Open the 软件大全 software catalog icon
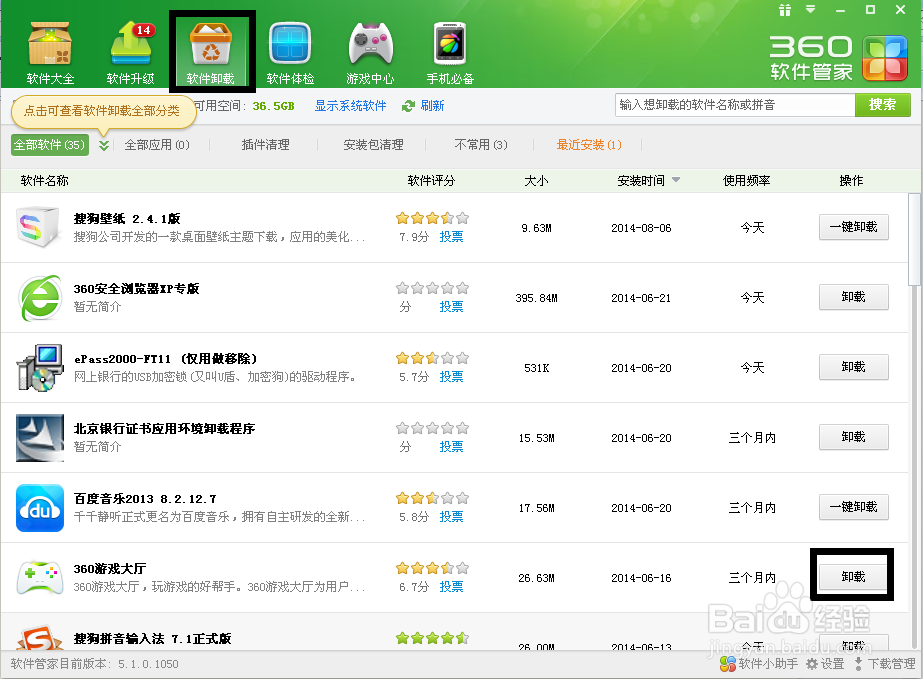Viewport: 923px width, 679px height. tap(50, 52)
